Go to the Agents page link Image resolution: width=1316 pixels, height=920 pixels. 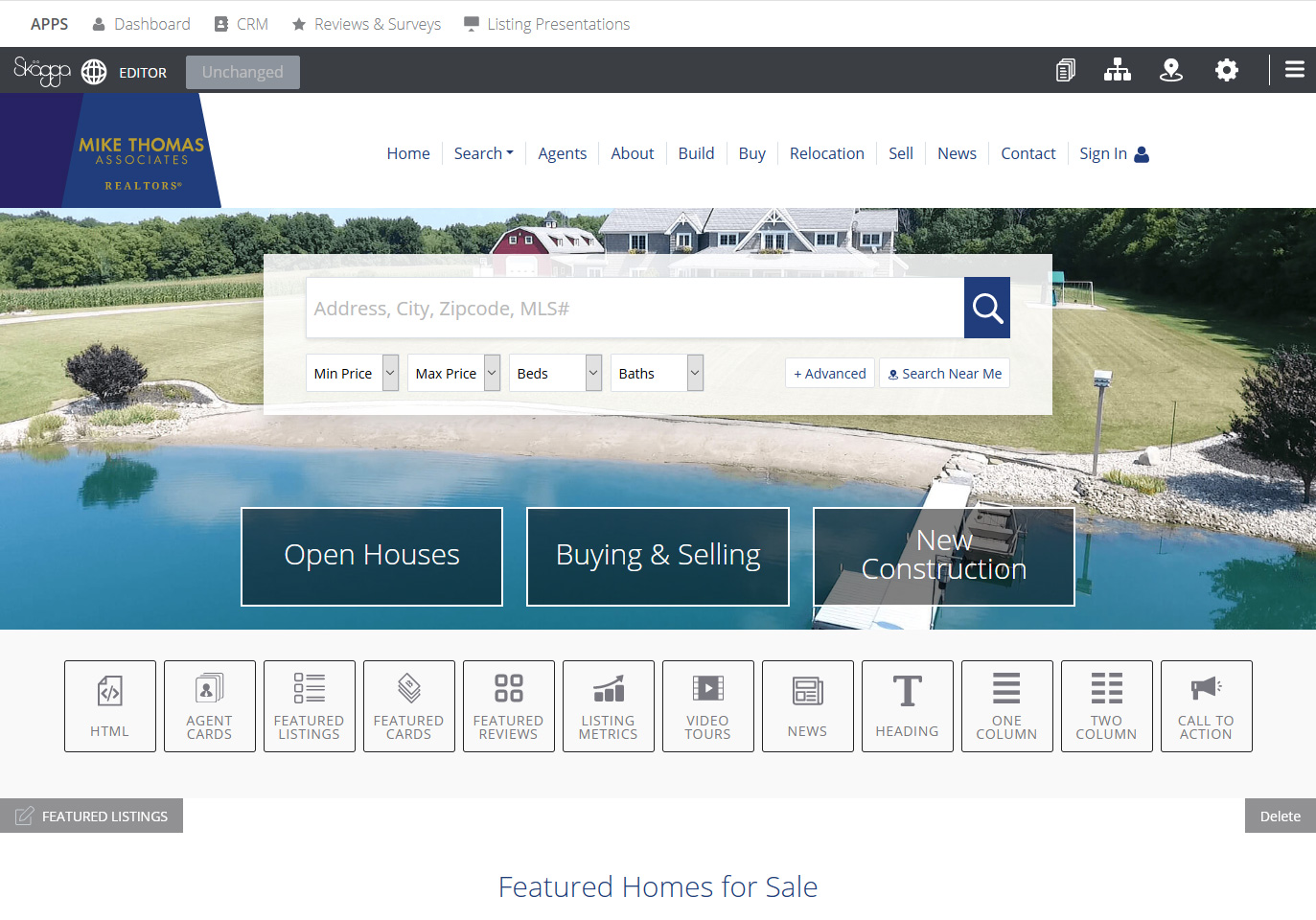(563, 153)
